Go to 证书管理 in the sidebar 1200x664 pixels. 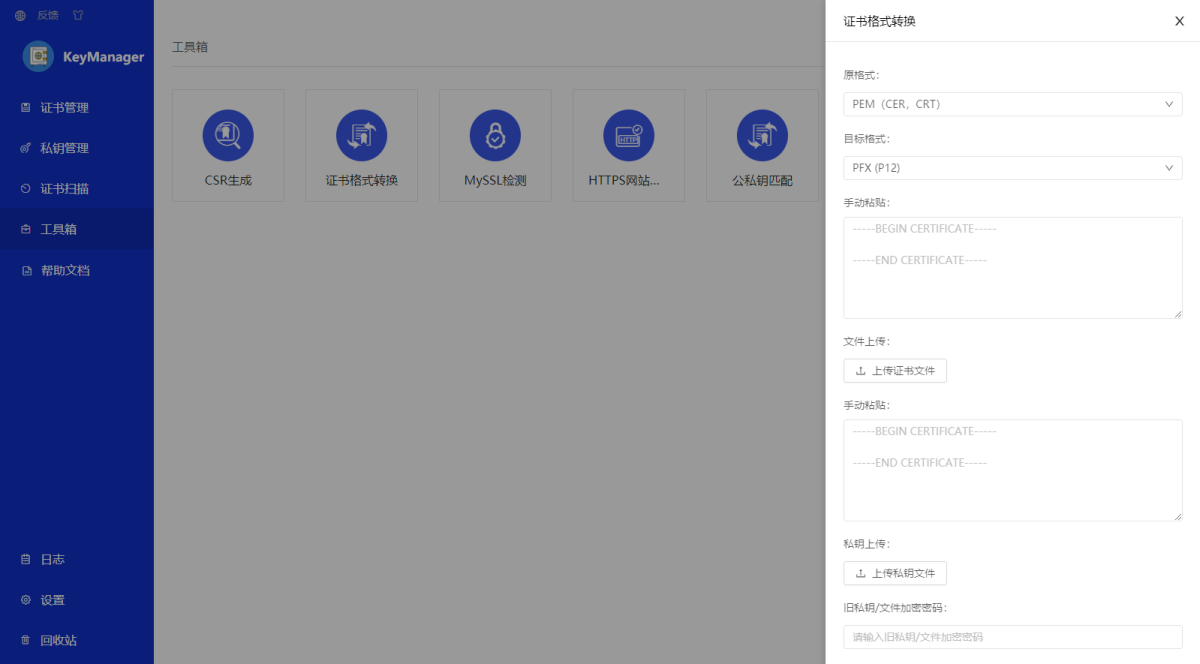pos(64,108)
